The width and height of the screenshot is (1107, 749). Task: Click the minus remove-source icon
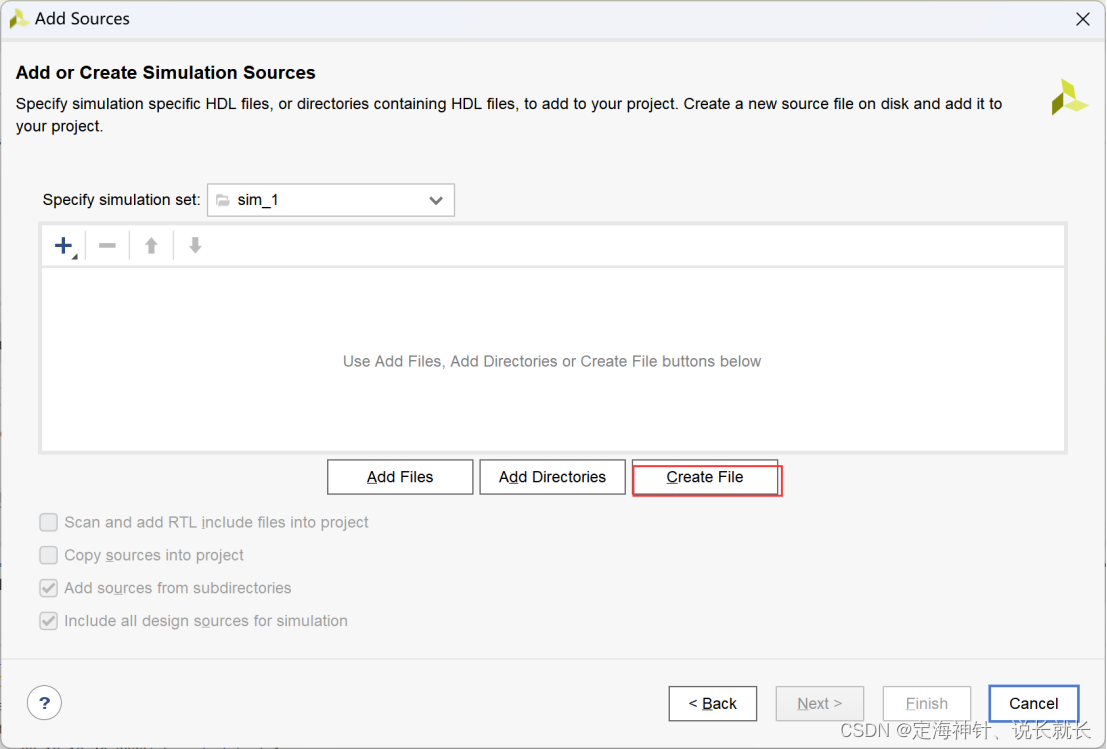pyautogui.click(x=107, y=246)
